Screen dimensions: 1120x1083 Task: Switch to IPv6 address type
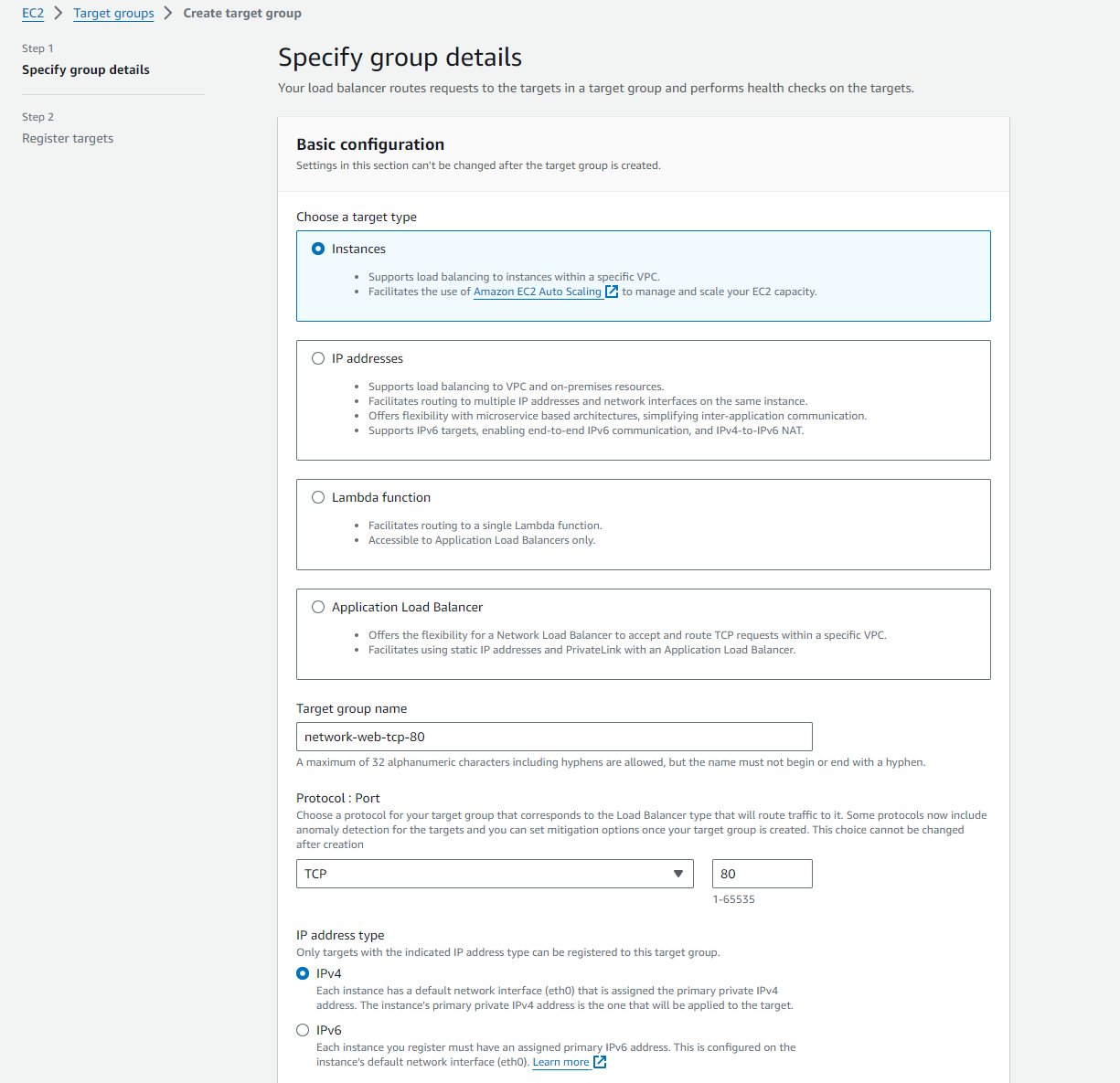point(303,1030)
